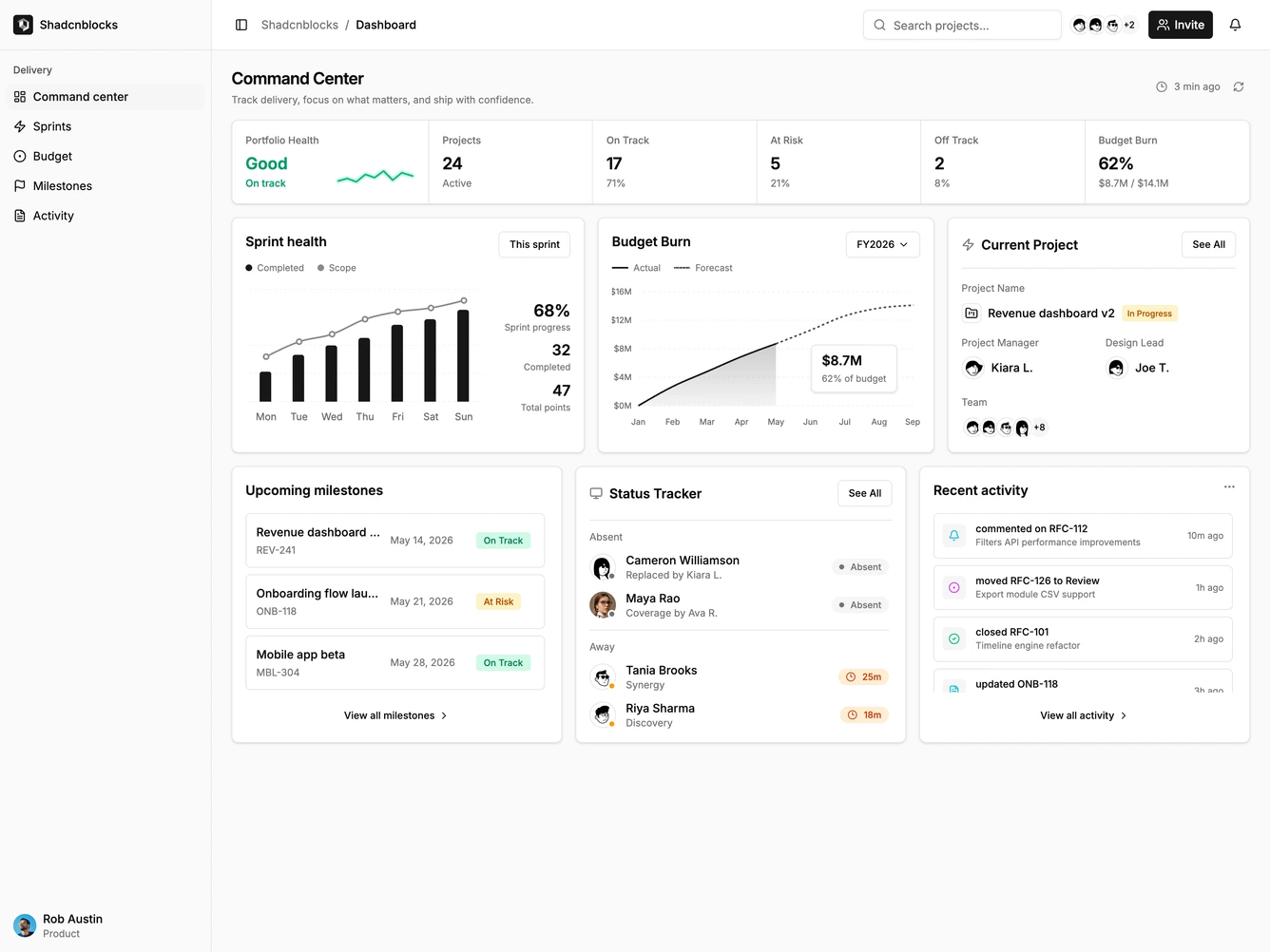
Task: Open the notifications bell
Action: [1235, 25]
